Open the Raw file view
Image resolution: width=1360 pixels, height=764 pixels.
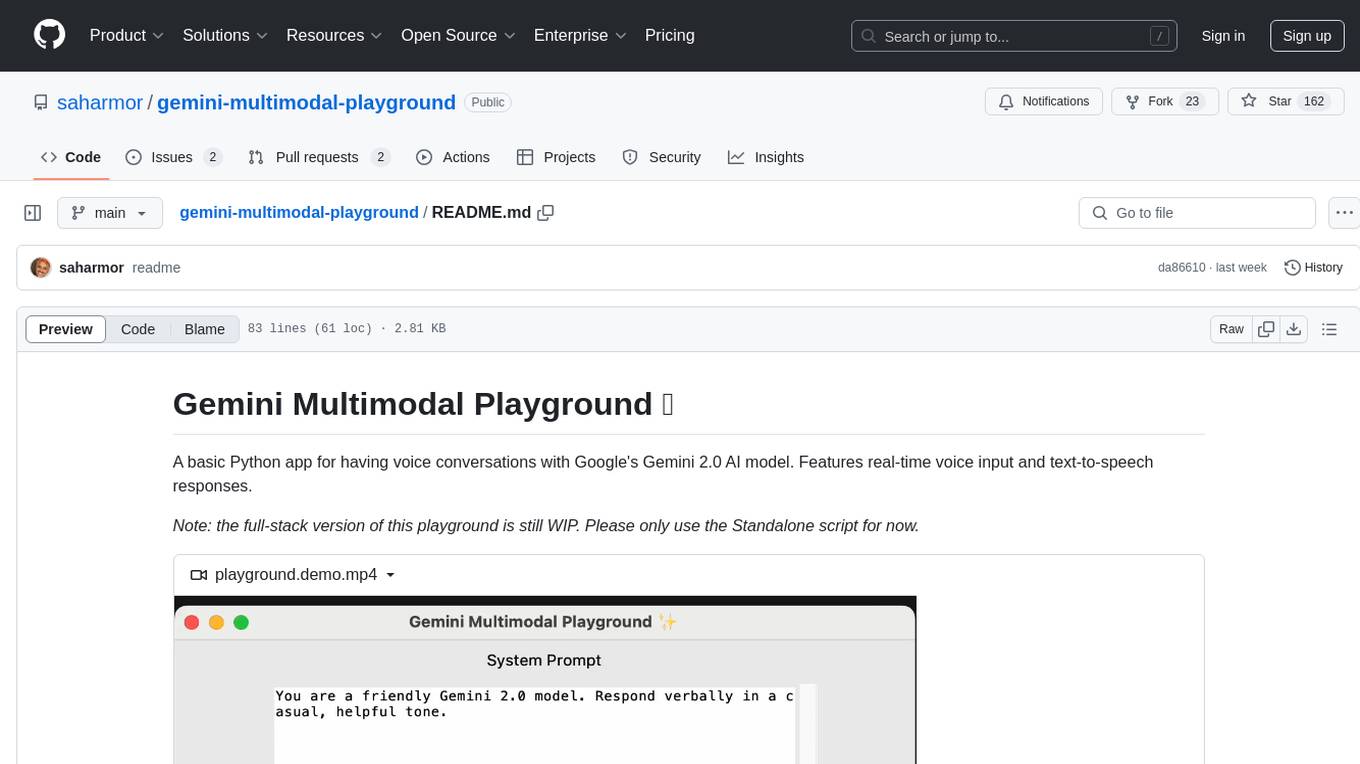pyautogui.click(x=1231, y=329)
